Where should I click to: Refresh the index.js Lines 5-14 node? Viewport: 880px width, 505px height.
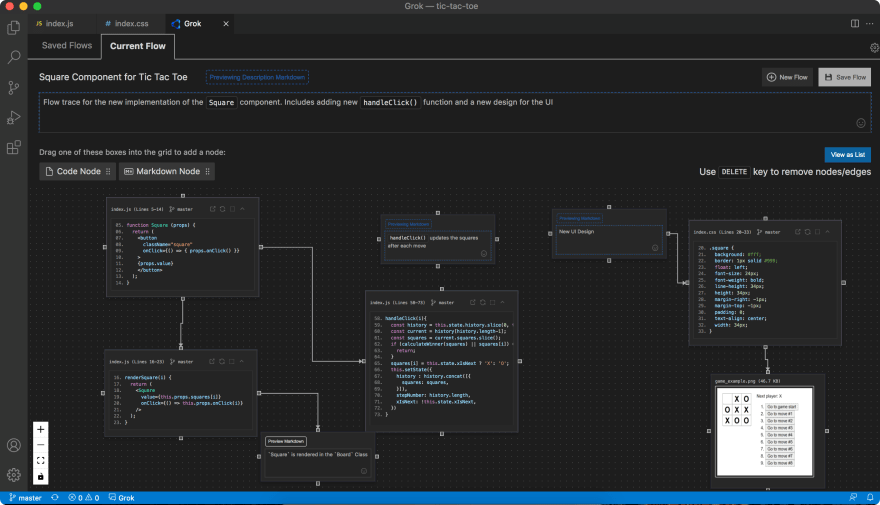coord(223,209)
